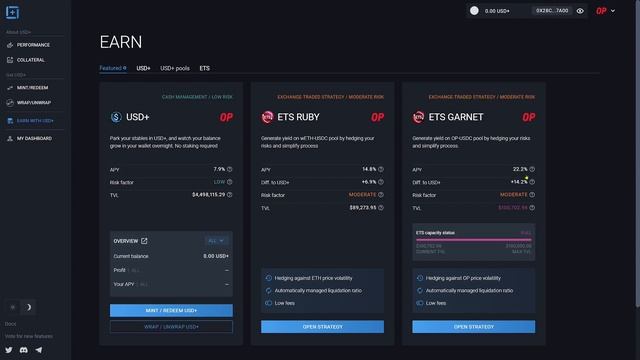Select the USD+ tab
The image size is (640, 360).
(143, 68)
